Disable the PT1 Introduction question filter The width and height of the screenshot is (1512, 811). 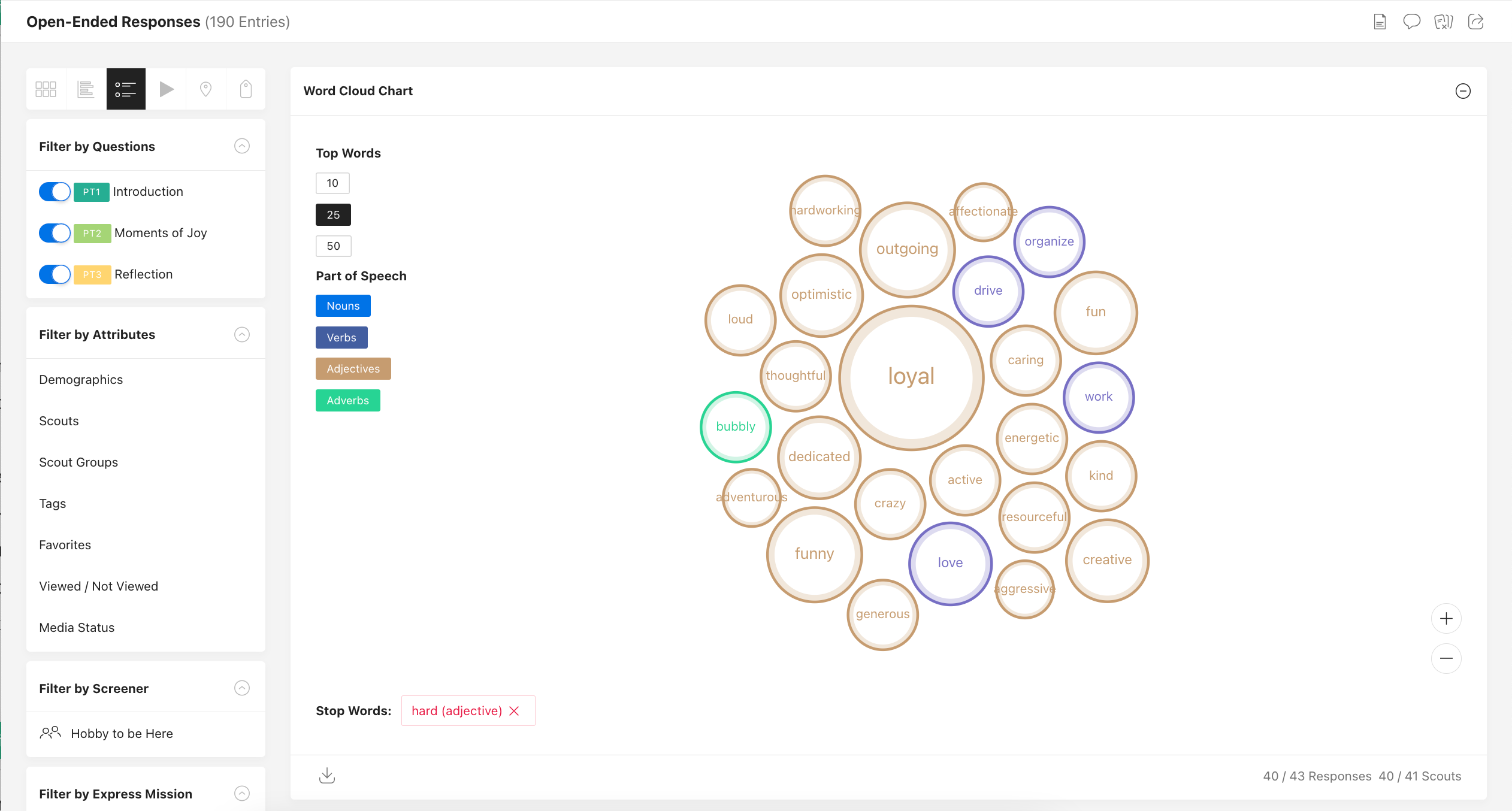point(54,192)
